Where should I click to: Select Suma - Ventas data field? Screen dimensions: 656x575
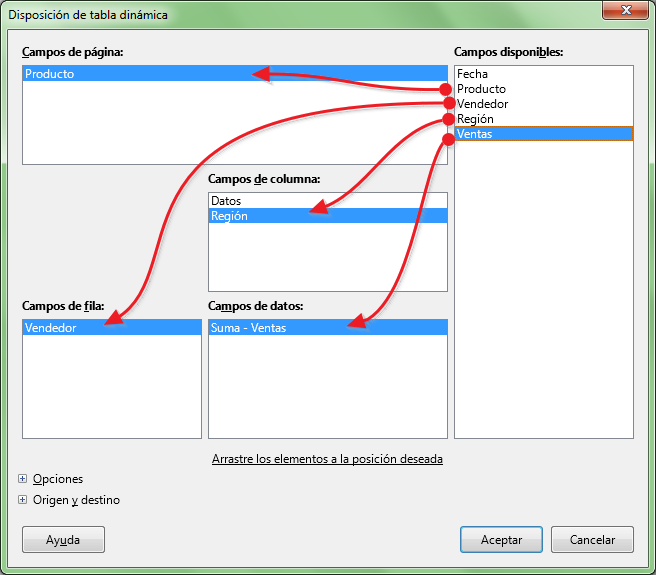(x=249, y=328)
